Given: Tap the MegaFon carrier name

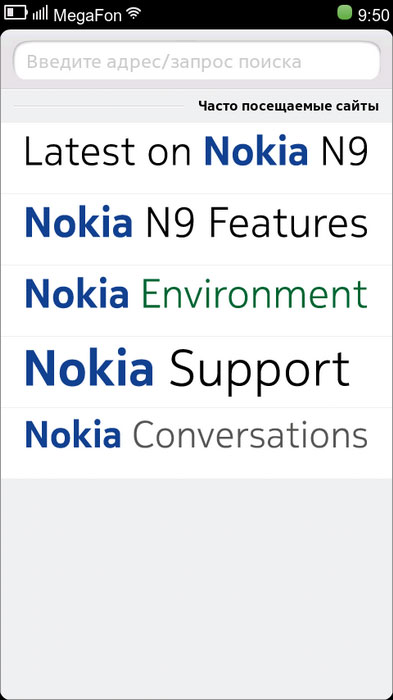Looking at the screenshot, I should point(88,16).
